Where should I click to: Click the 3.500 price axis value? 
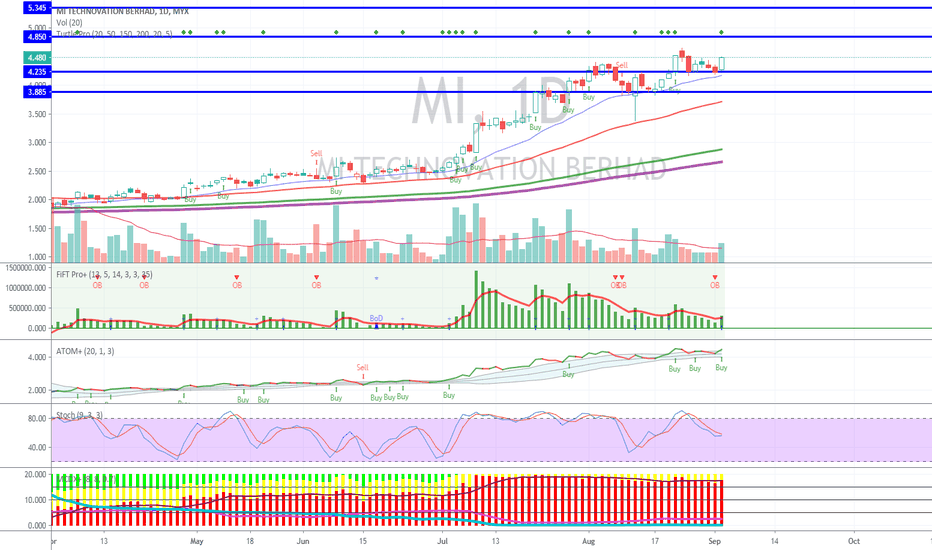click(x=37, y=114)
